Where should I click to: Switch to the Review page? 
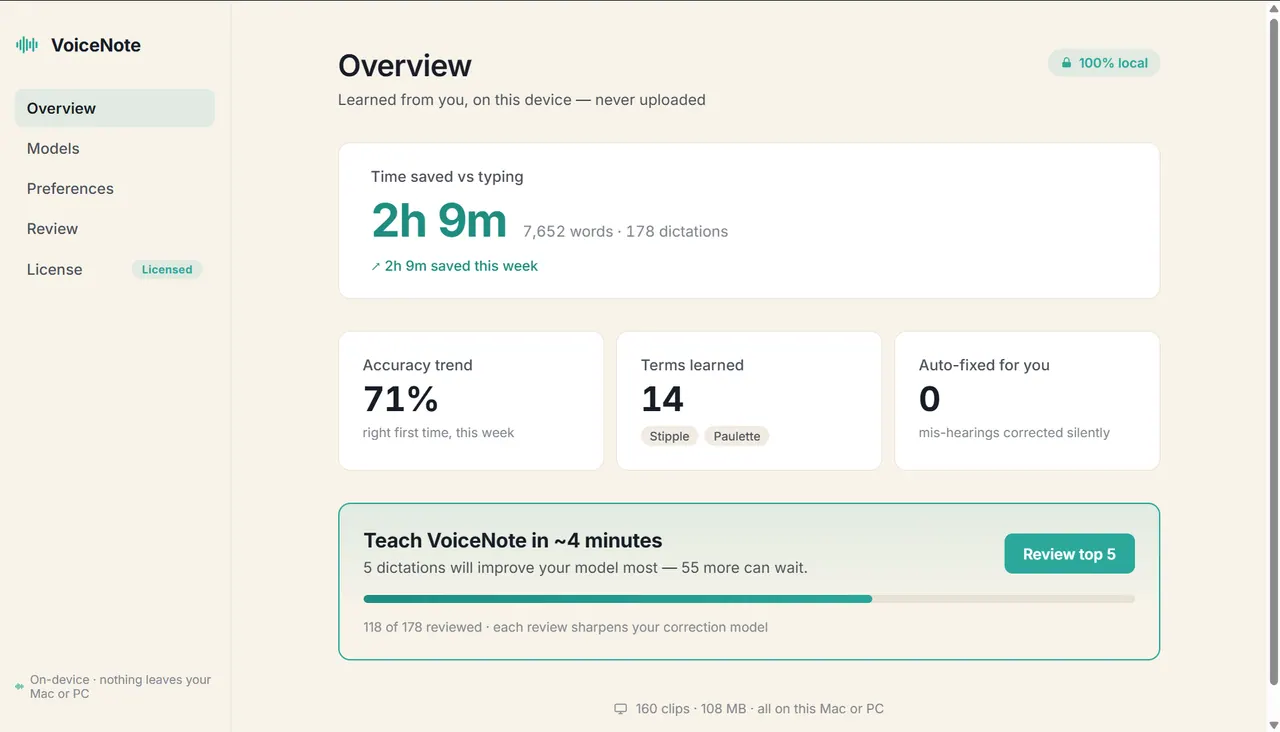pos(114,228)
